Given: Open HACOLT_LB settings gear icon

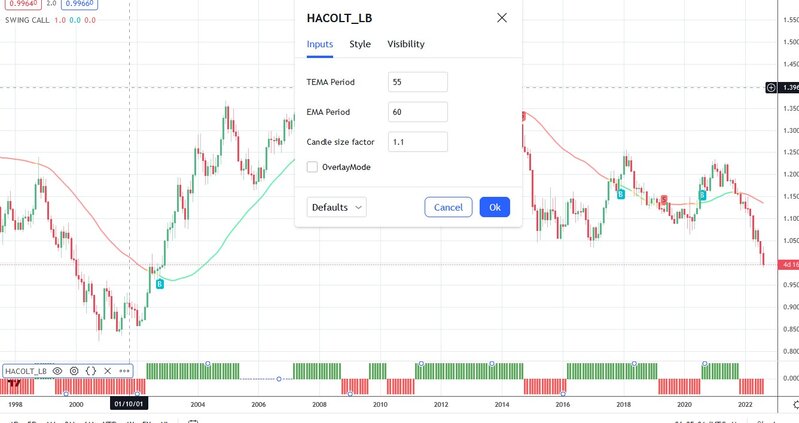Looking at the screenshot, I should coord(74,370).
